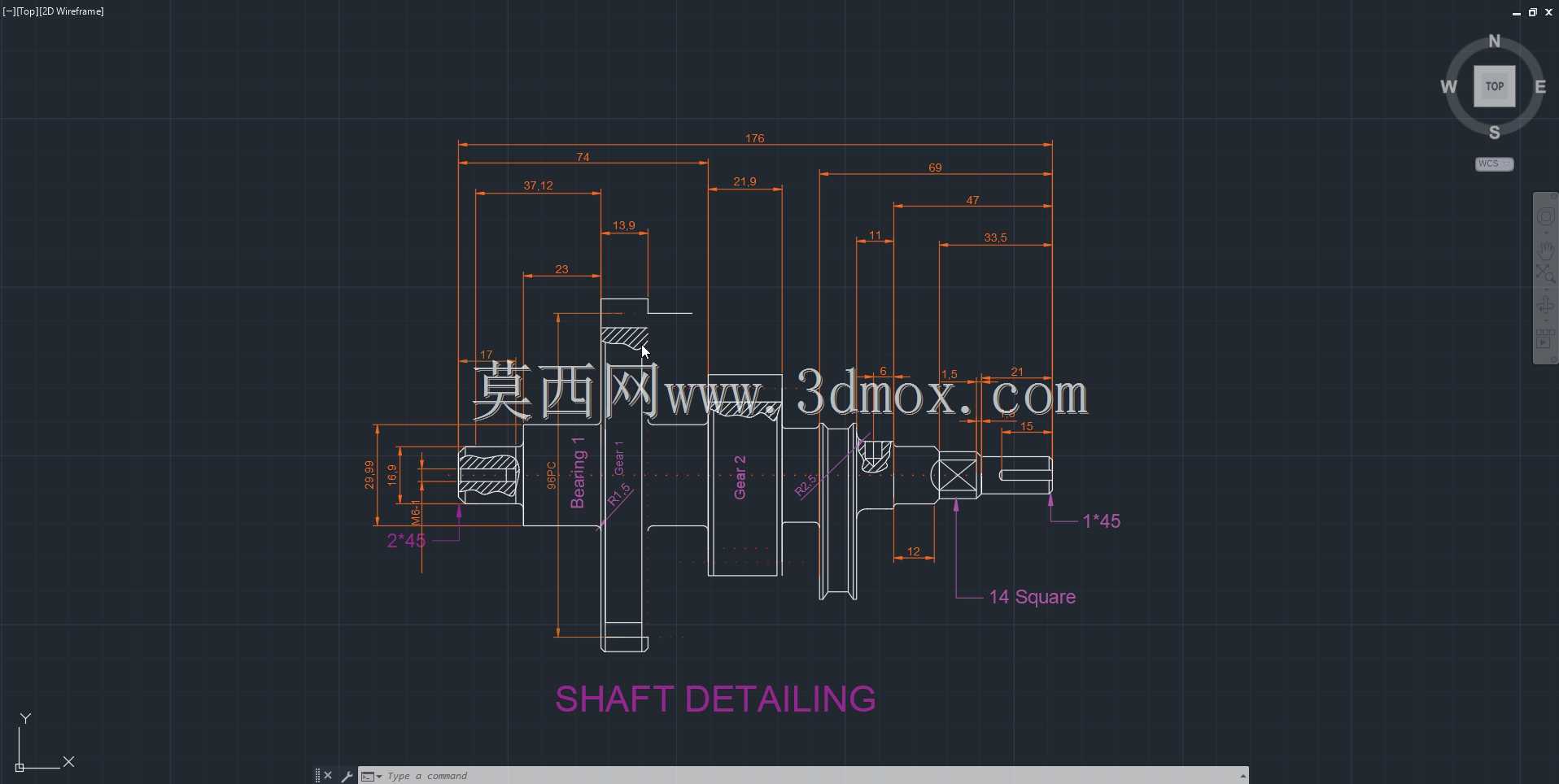Grab the command line grip handle
The height and width of the screenshot is (784, 1559).
point(317,776)
